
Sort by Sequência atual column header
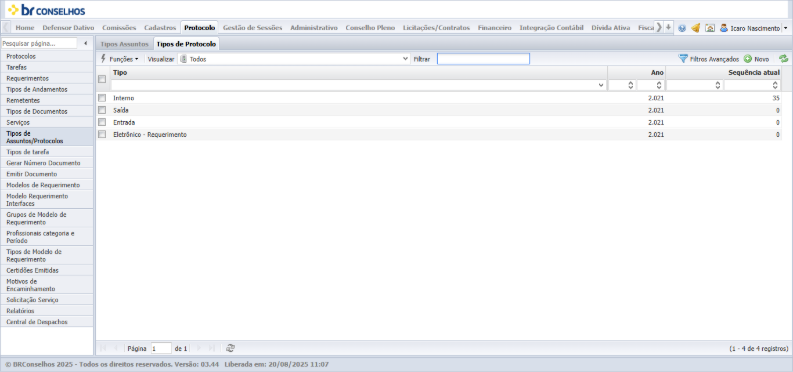[723, 73]
